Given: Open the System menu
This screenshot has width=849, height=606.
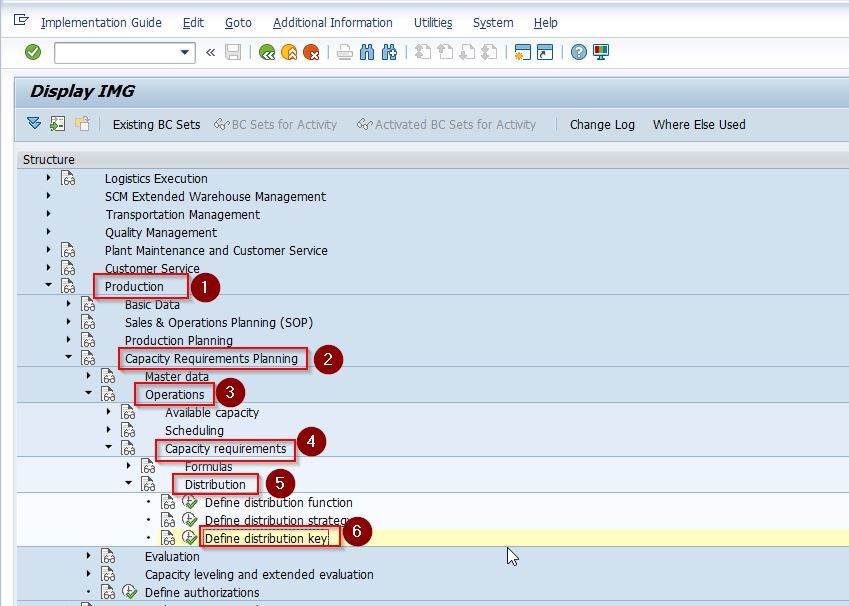Looking at the screenshot, I should (493, 23).
